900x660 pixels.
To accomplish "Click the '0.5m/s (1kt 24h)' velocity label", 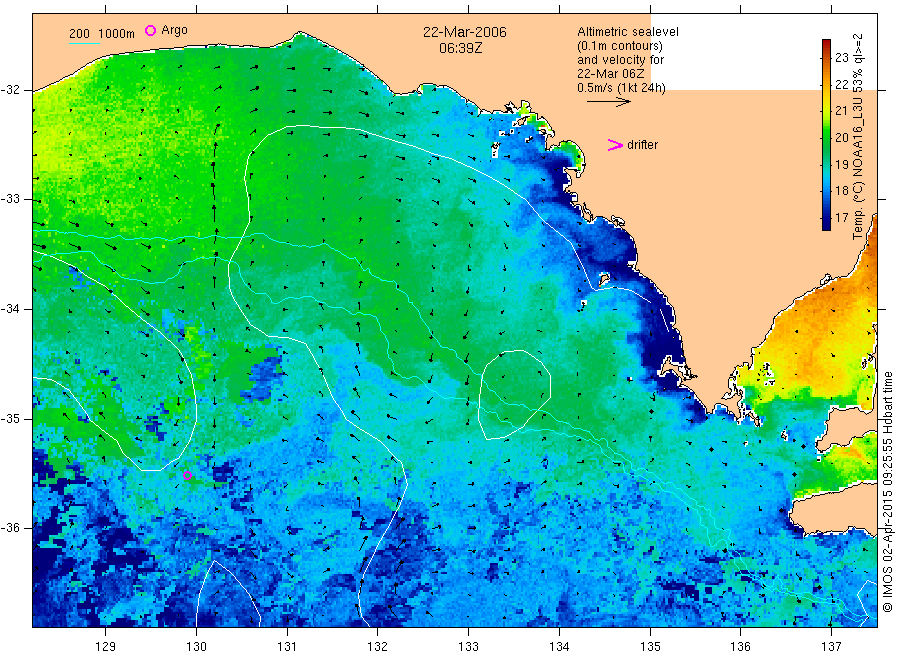I will [622, 88].
